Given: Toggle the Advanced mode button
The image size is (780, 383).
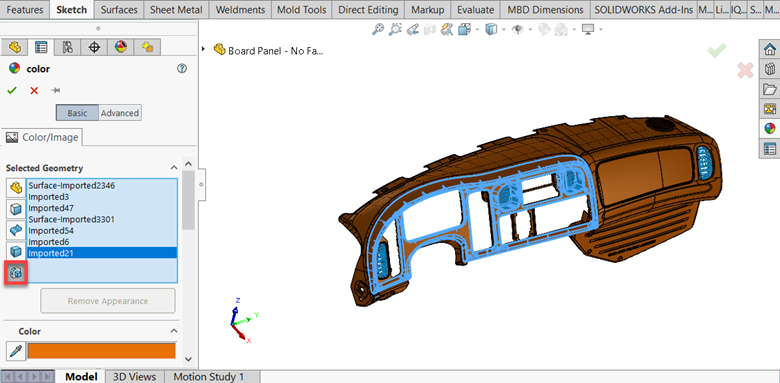Looking at the screenshot, I should tap(120, 113).
